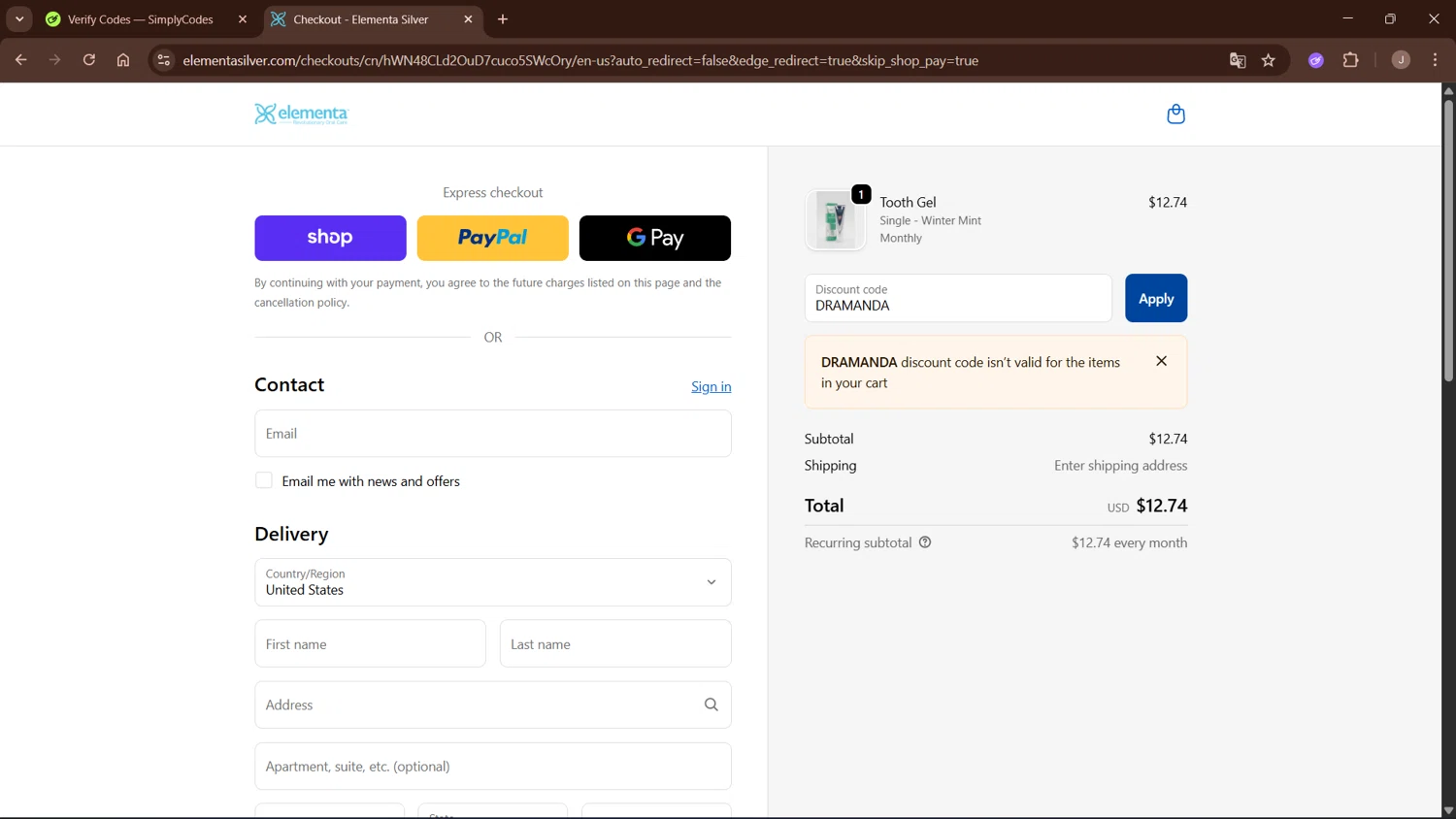Click the scrollbar down arrow
Viewport: 1456px width, 819px height.
coord(1448,810)
